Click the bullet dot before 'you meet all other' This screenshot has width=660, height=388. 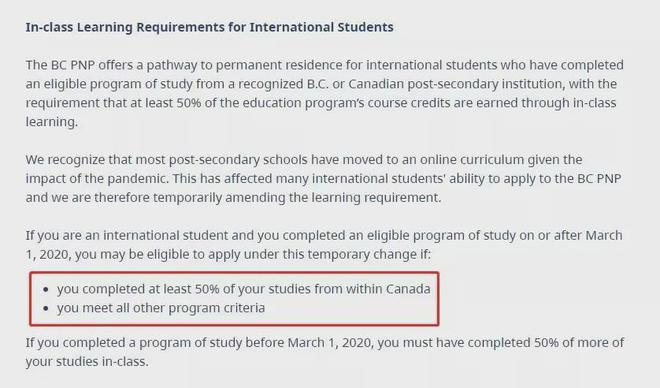pyautogui.click(x=46, y=308)
